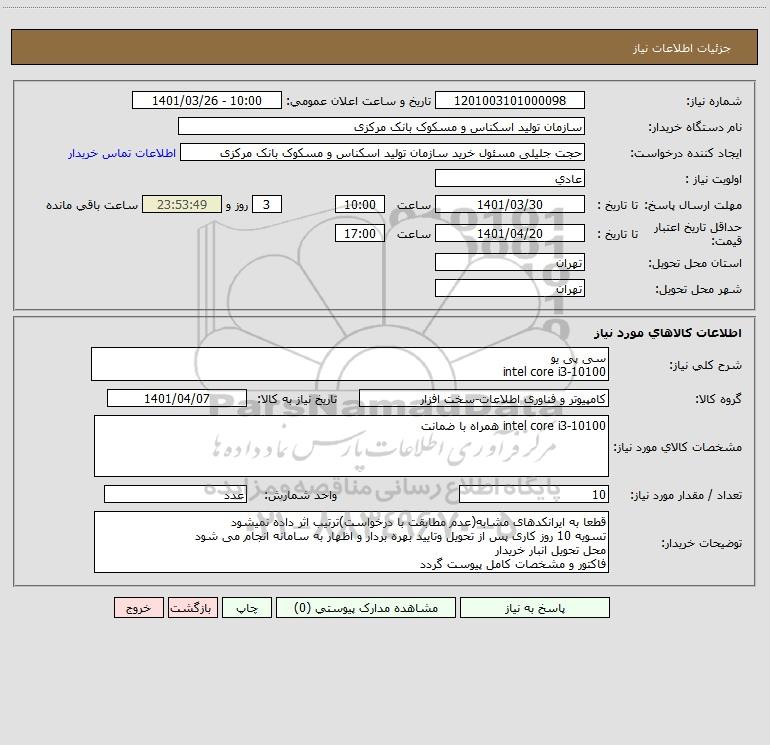Screen dimensions: 770x745
Task: Click the بازگشت back button
Action: click(192, 608)
